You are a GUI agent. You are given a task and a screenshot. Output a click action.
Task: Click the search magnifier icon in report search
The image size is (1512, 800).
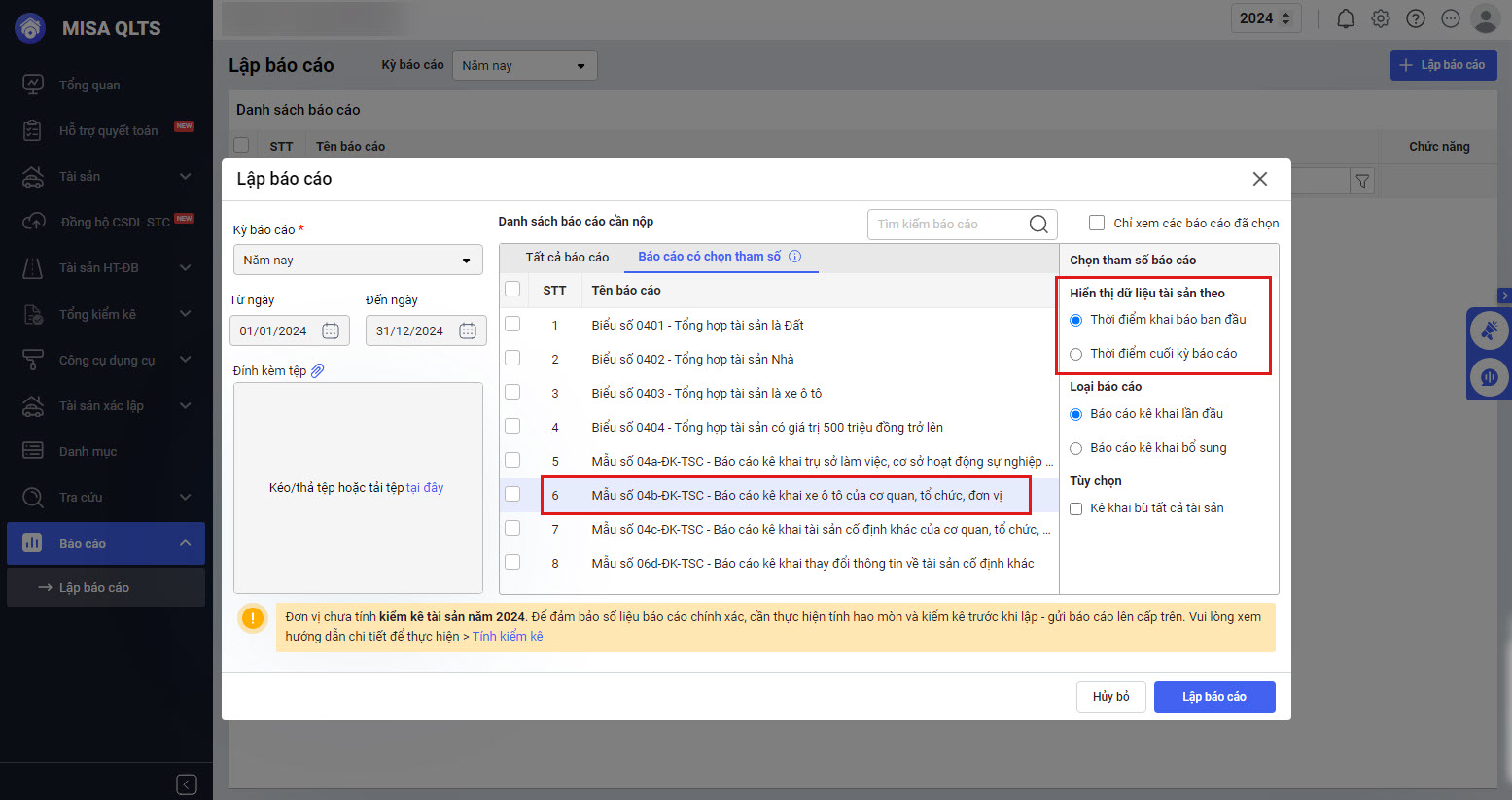(x=1038, y=225)
